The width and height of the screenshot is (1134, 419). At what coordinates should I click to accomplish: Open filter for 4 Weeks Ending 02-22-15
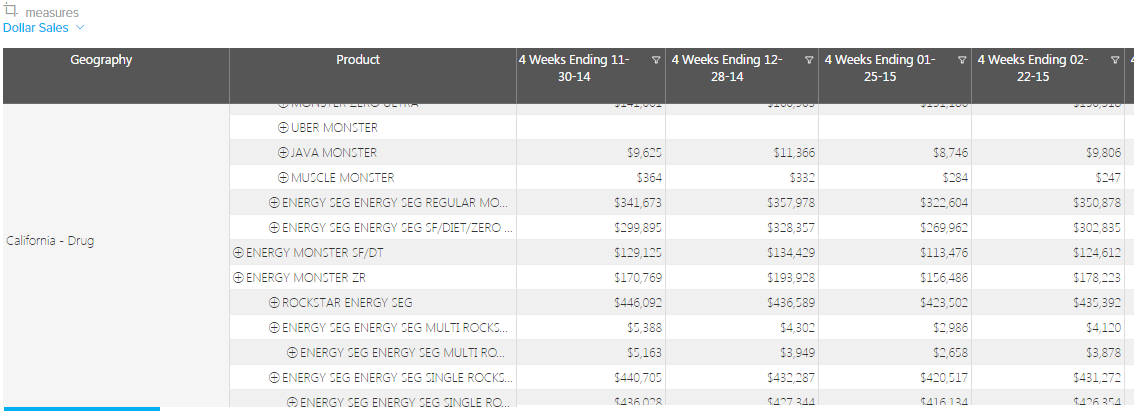click(1115, 61)
